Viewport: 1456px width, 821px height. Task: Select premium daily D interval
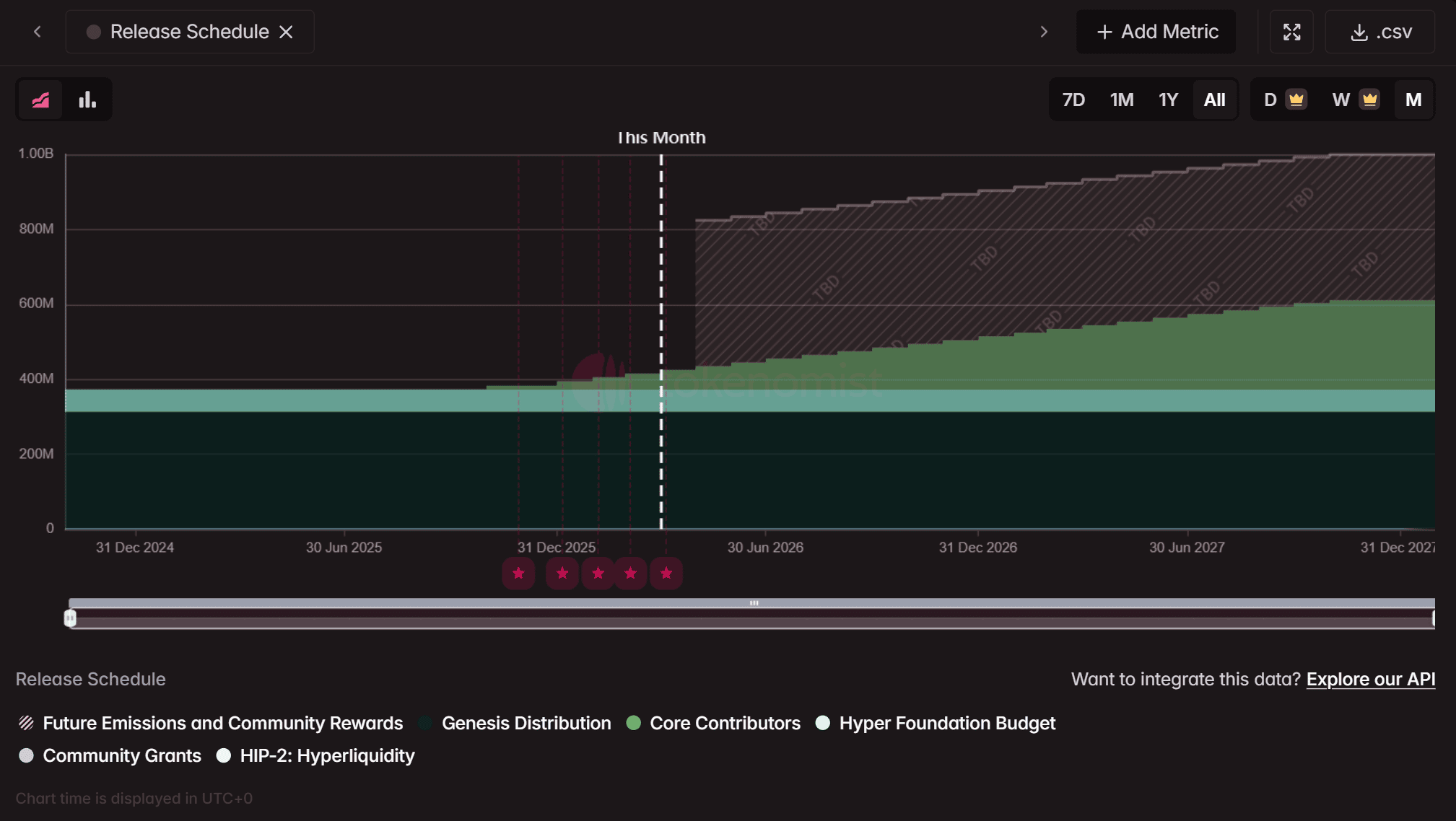[x=1283, y=100]
